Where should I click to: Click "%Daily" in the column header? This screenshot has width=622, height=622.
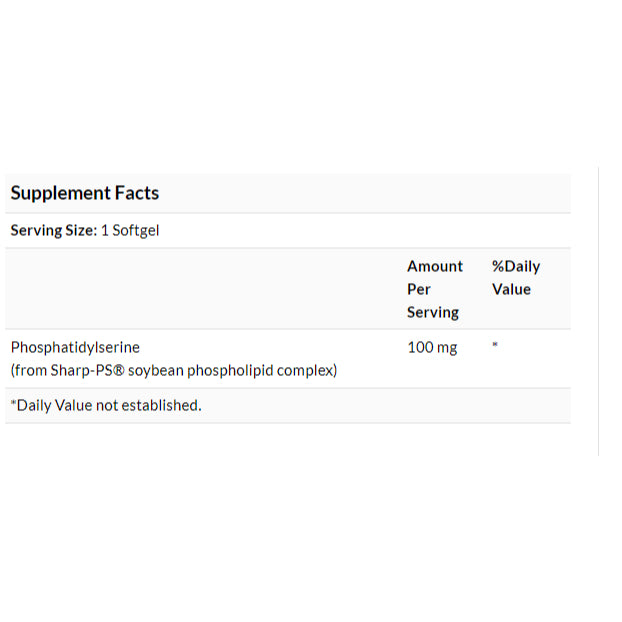516,266
